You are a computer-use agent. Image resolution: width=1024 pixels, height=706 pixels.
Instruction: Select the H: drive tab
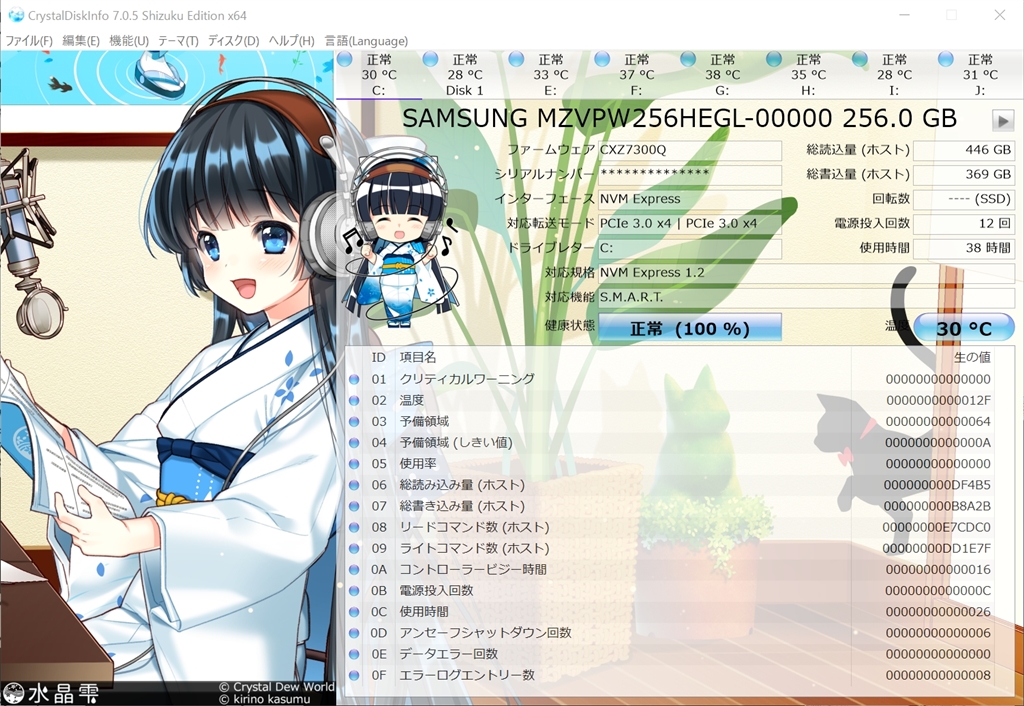(808, 75)
